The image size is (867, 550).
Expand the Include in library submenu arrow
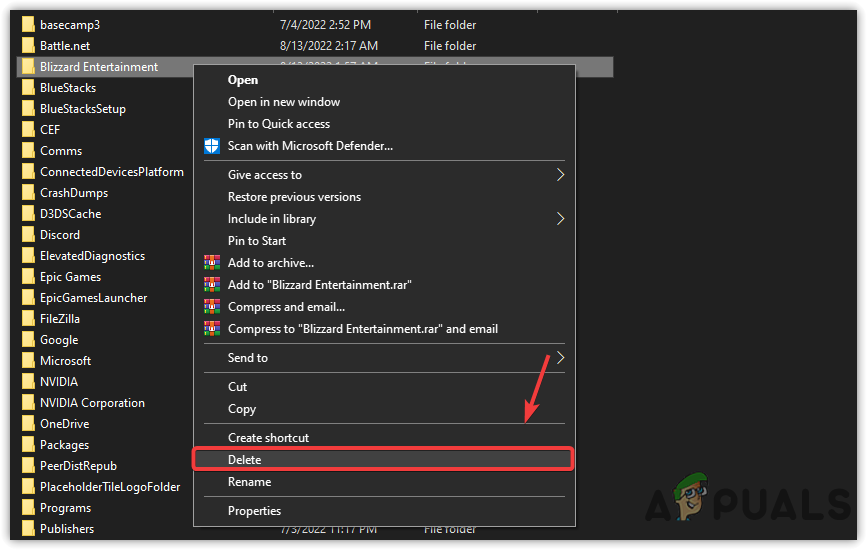coord(560,219)
